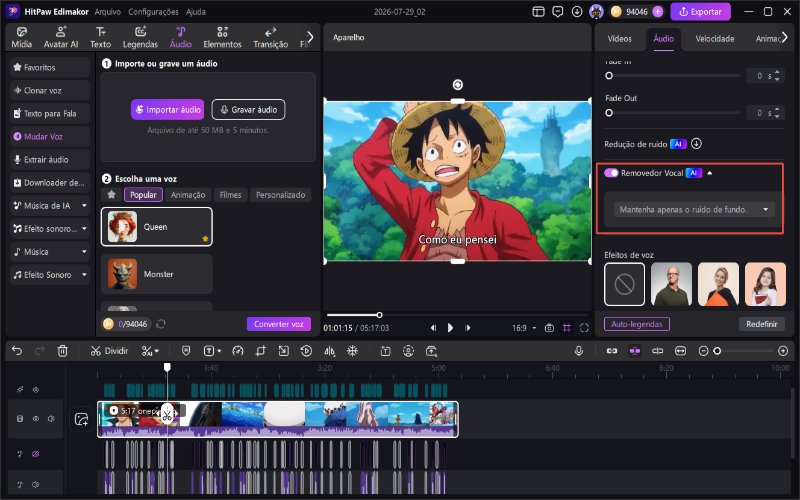Viewport: 800px width, 500px height.
Task: Collapse the Removedor Vocal section arrow
Action: tap(710, 173)
